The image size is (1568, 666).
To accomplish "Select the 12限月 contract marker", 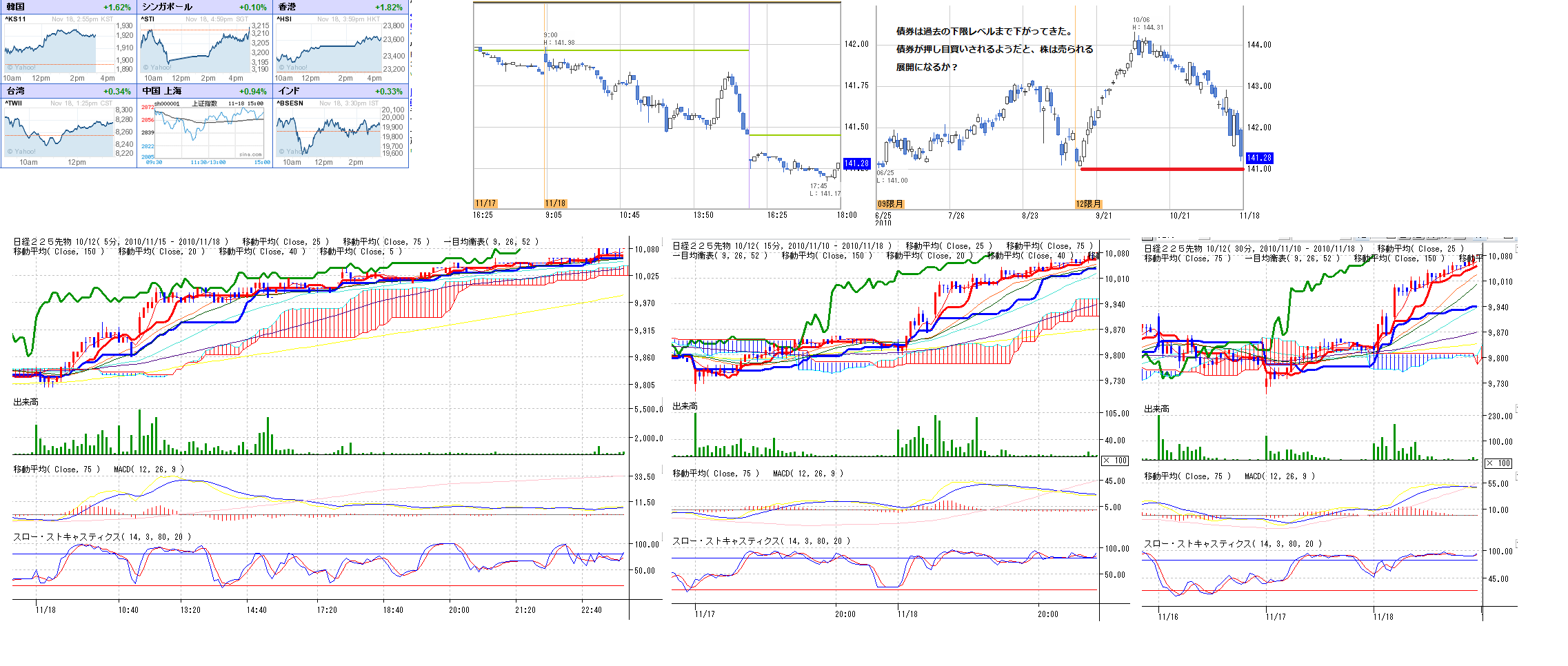I will coord(1088,204).
